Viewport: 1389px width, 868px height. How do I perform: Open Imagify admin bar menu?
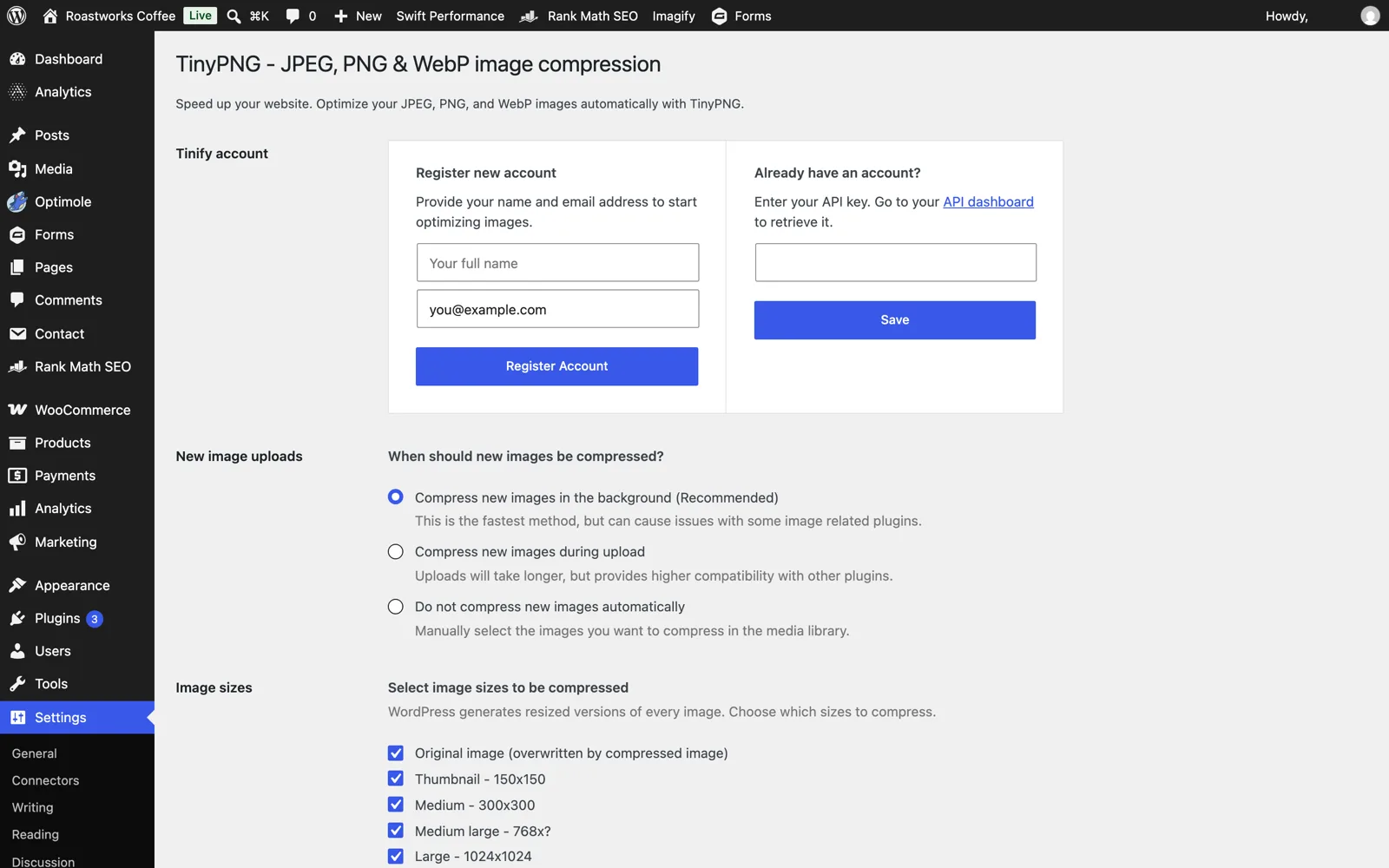pyautogui.click(x=674, y=16)
